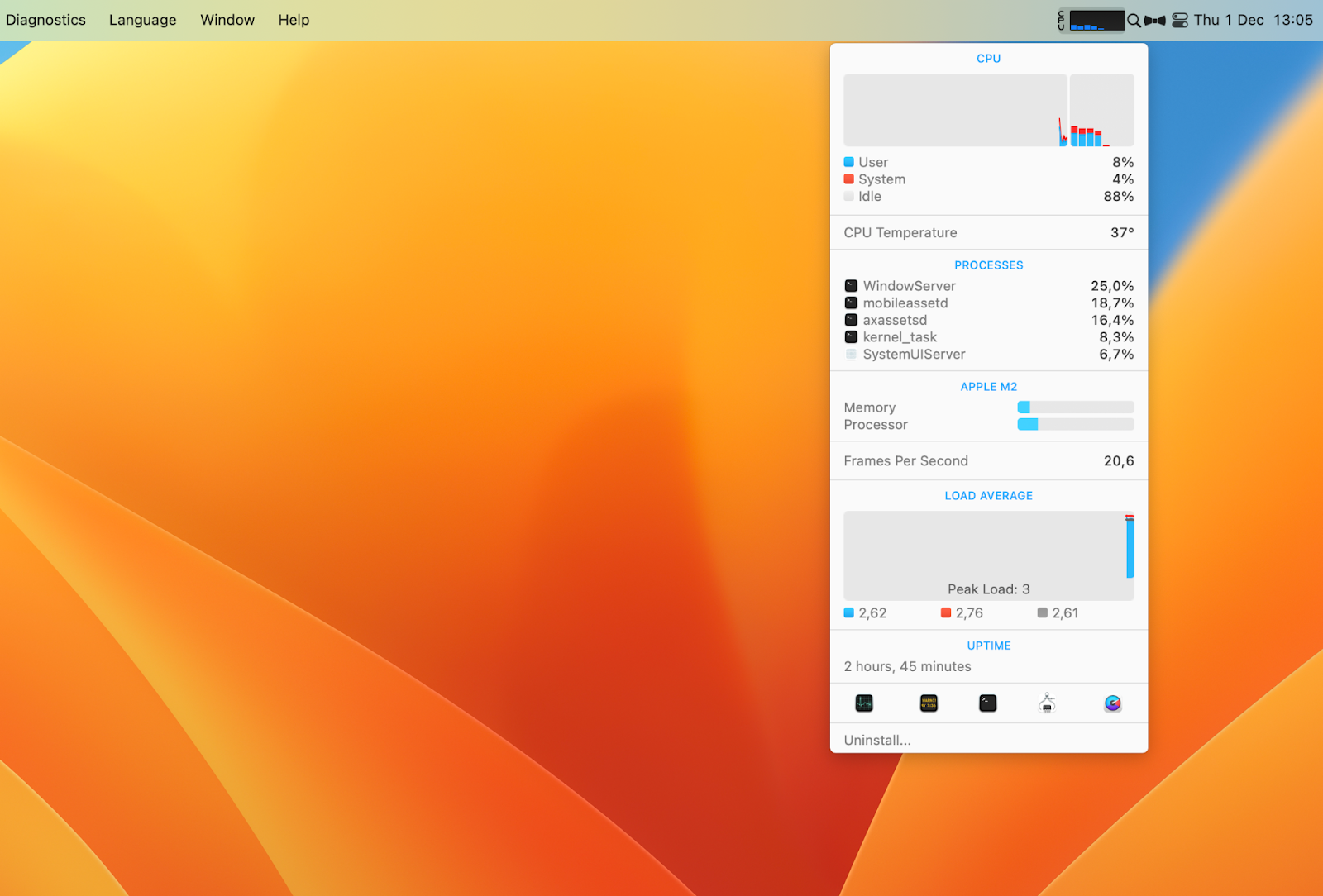
Task: Click the Memory pressure bar
Action: 1076,407
